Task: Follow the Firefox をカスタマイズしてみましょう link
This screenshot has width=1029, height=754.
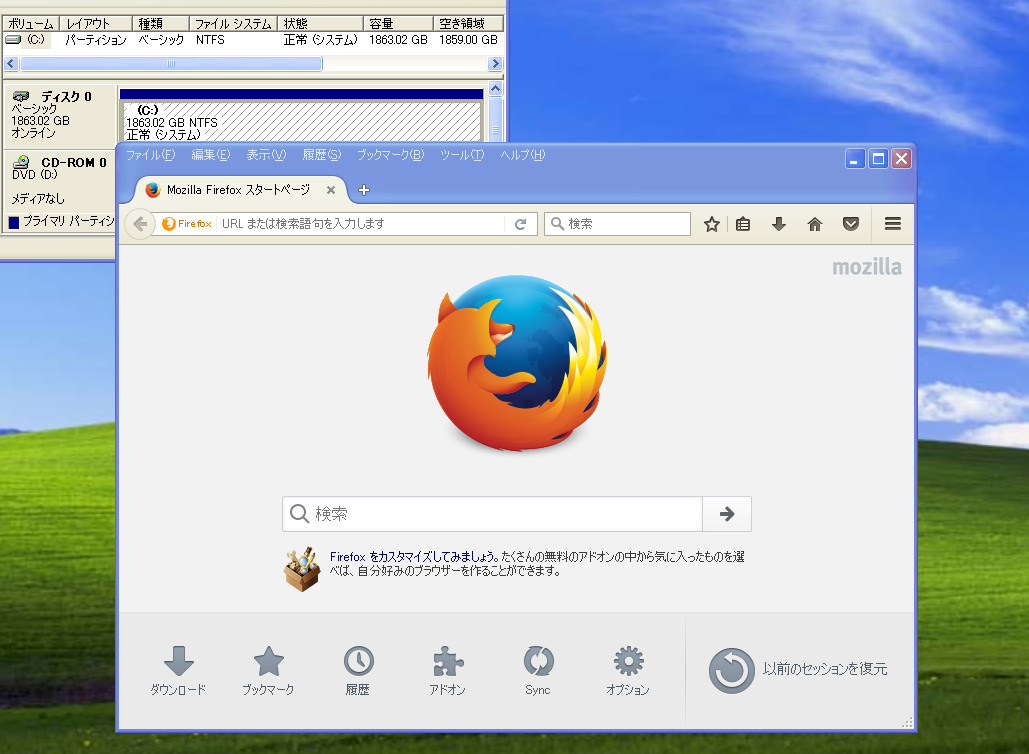Action: pos(413,556)
